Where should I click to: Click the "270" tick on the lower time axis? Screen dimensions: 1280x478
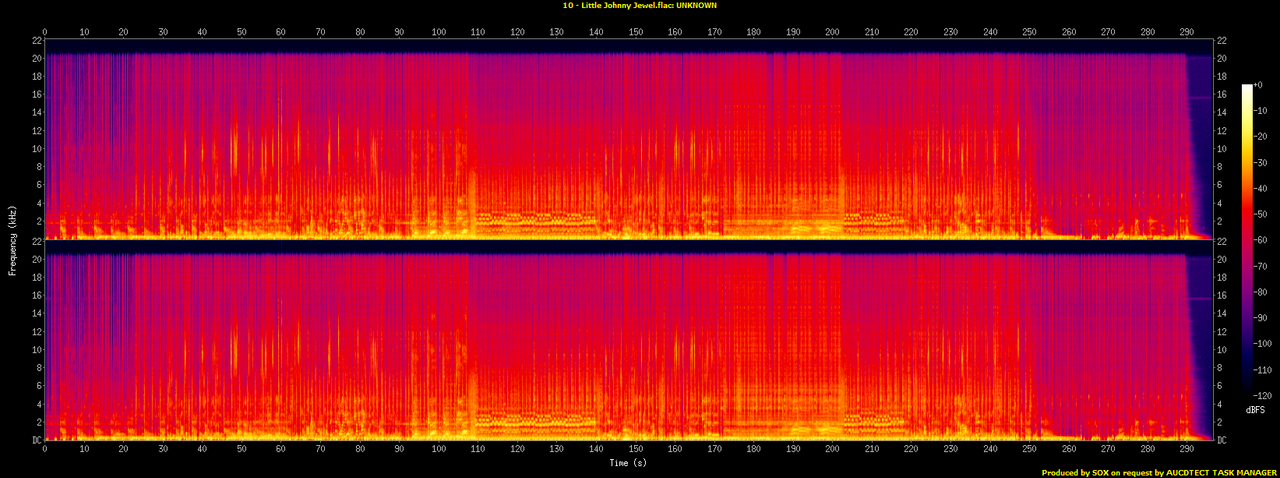tap(1109, 451)
